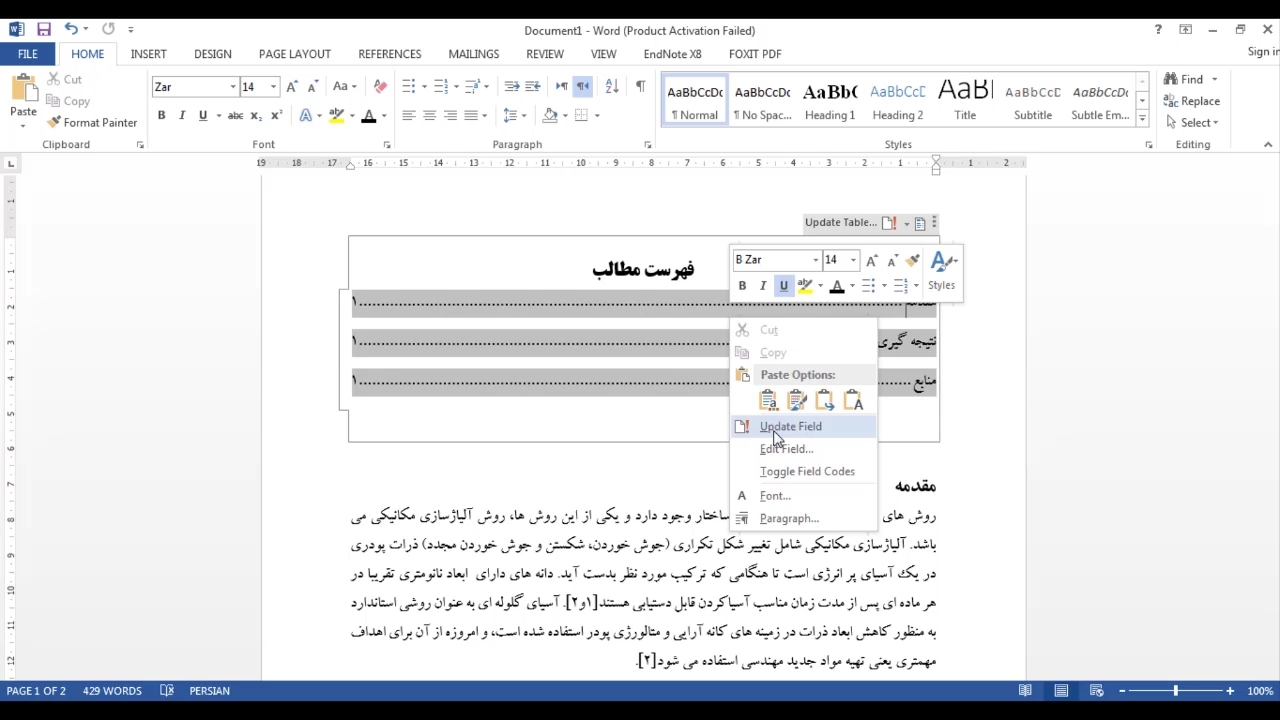Expand the Select dropdown in Editing group

click(x=1198, y=123)
